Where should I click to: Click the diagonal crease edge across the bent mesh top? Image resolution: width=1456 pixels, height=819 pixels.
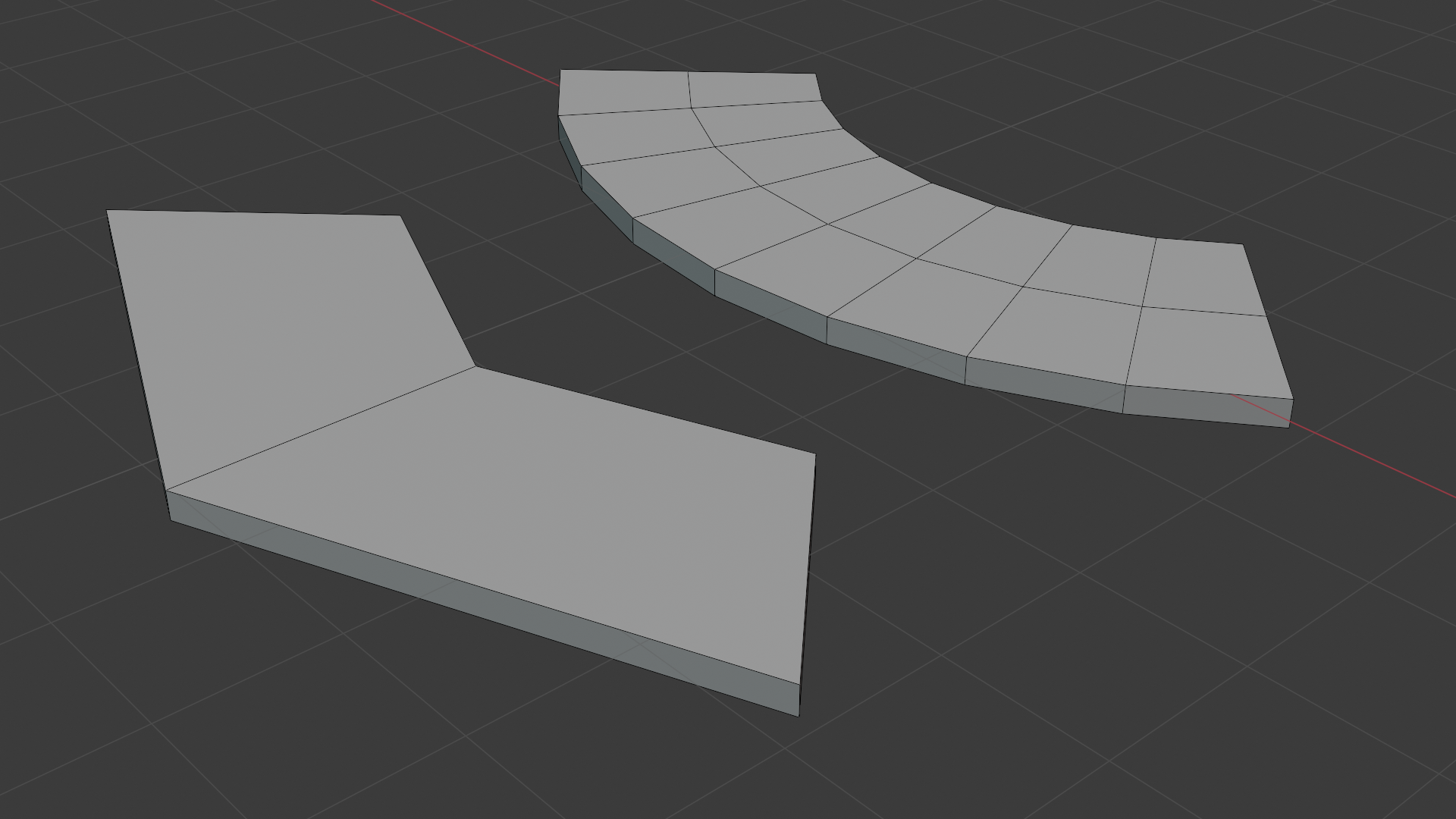pyautogui.click(x=318, y=429)
